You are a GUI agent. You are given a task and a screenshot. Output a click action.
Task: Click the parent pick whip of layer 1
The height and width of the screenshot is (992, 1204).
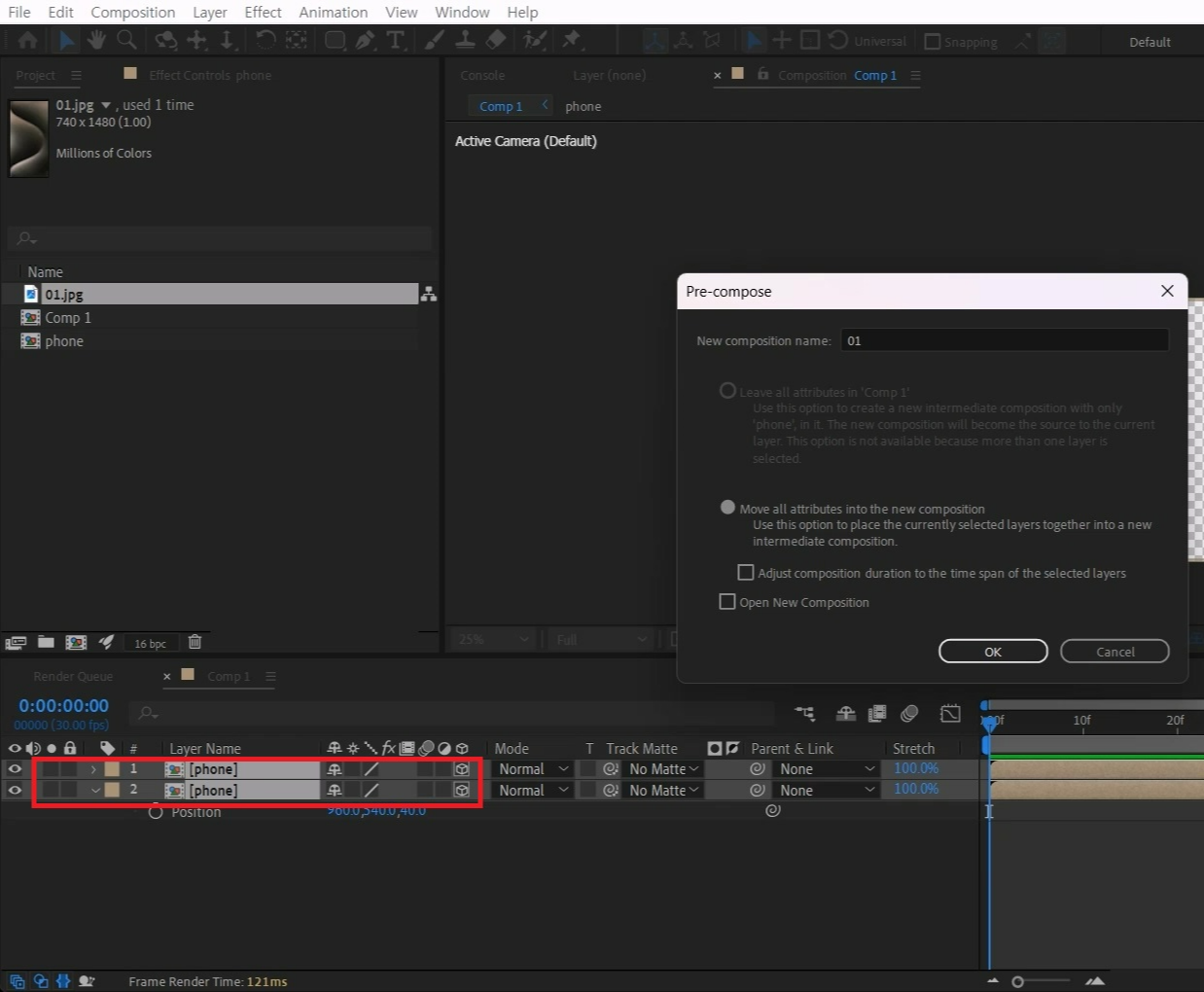pos(757,768)
